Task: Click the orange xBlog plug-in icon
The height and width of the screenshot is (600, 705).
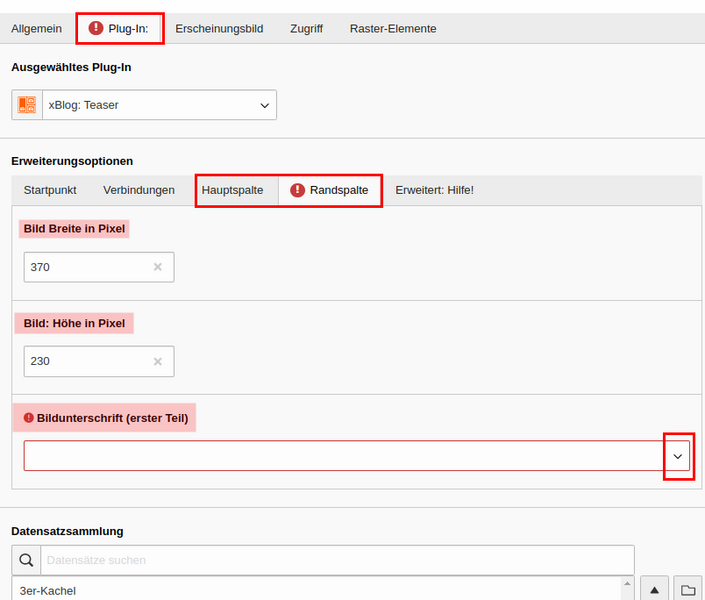Action: [27, 105]
